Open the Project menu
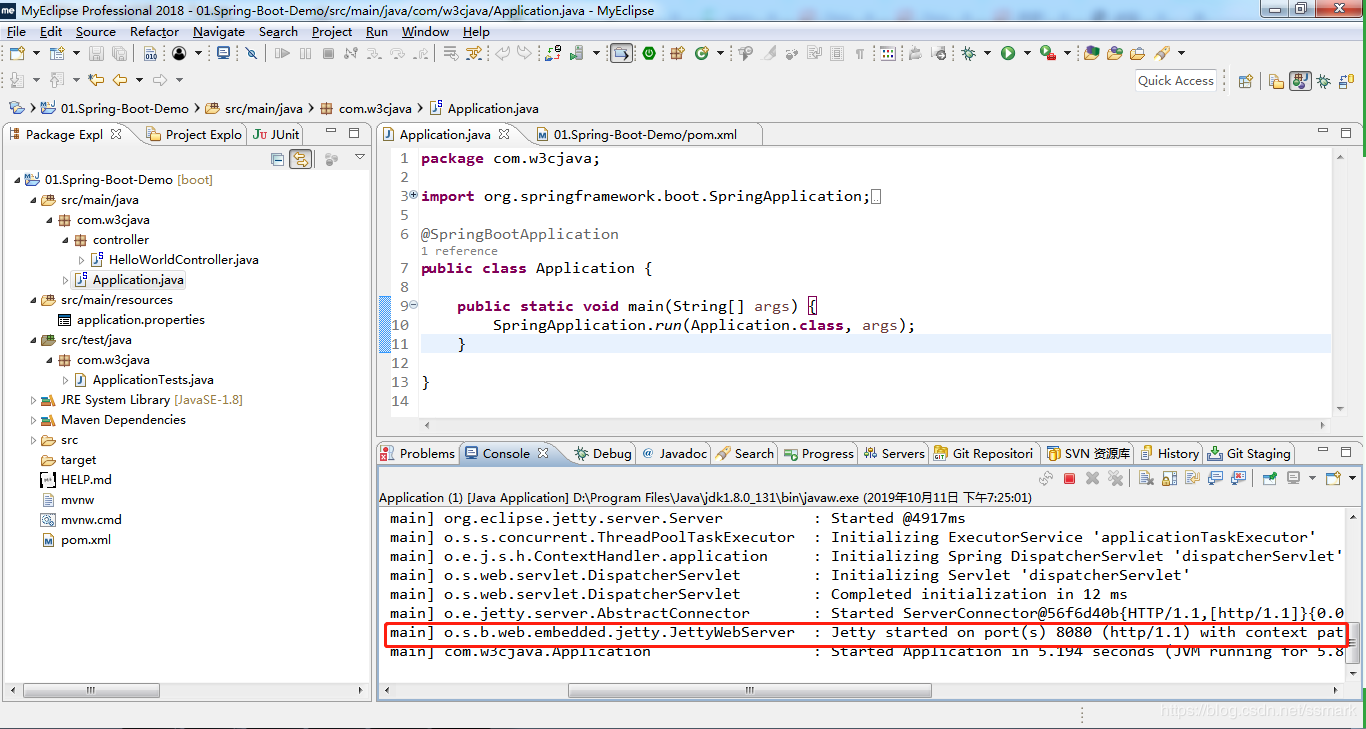Image resolution: width=1366 pixels, height=729 pixels. point(332,31)
